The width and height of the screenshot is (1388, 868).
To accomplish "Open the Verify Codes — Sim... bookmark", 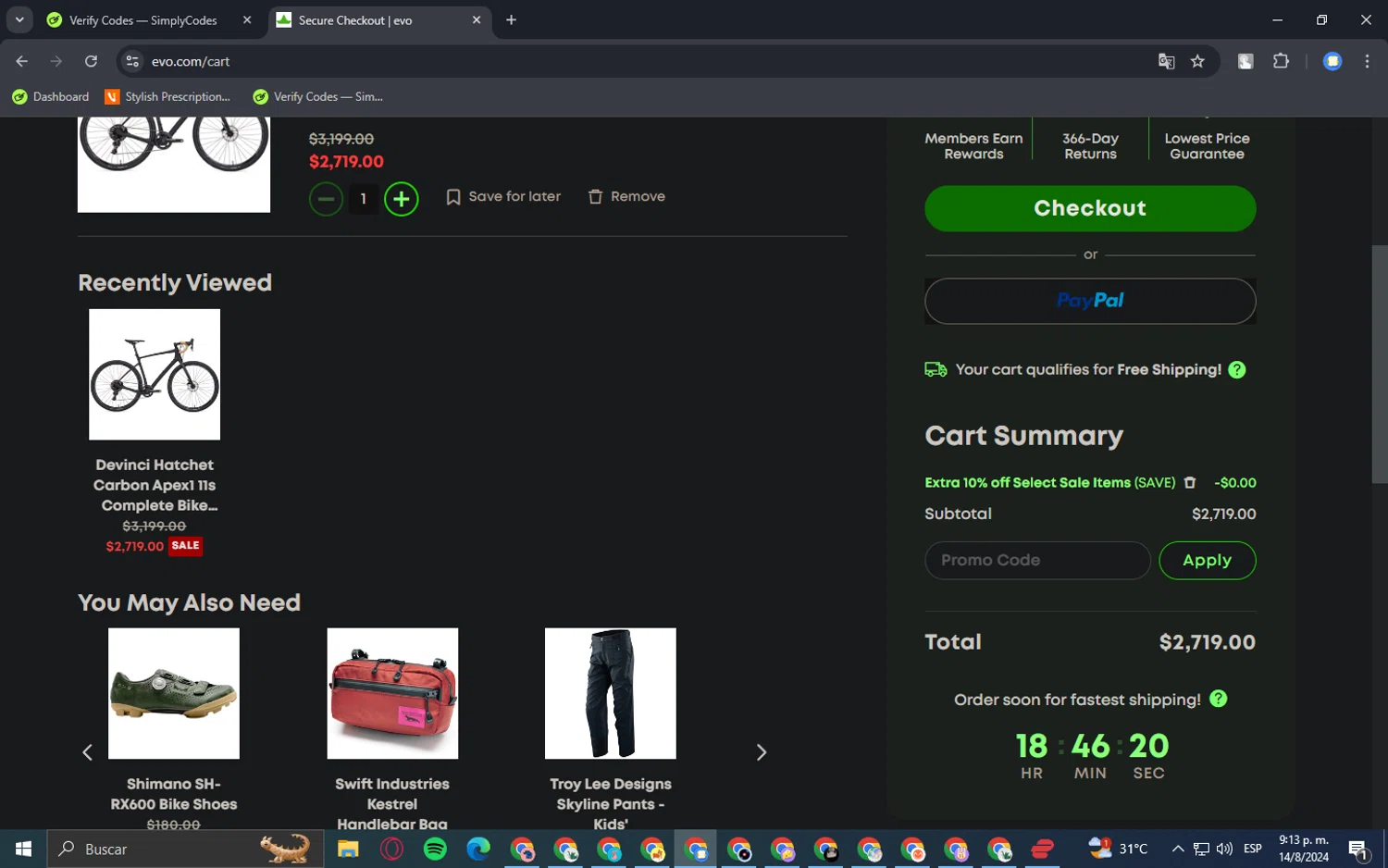I will (x=318, y=97).
